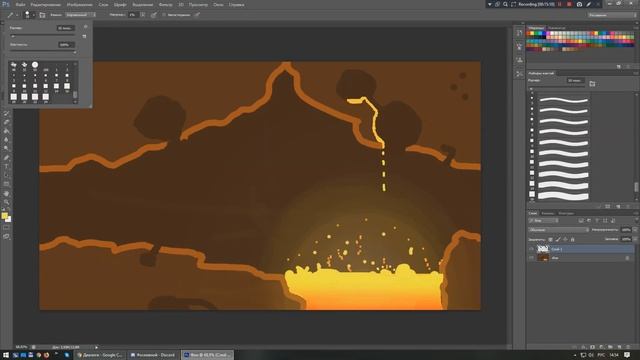640x360 pixels.
Task: Toggle lock image pixels brush icon
Action: point(558,239)
